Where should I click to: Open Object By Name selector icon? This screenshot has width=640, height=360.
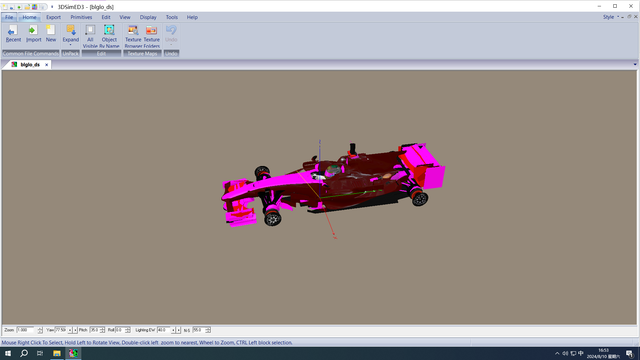(109, 30)
